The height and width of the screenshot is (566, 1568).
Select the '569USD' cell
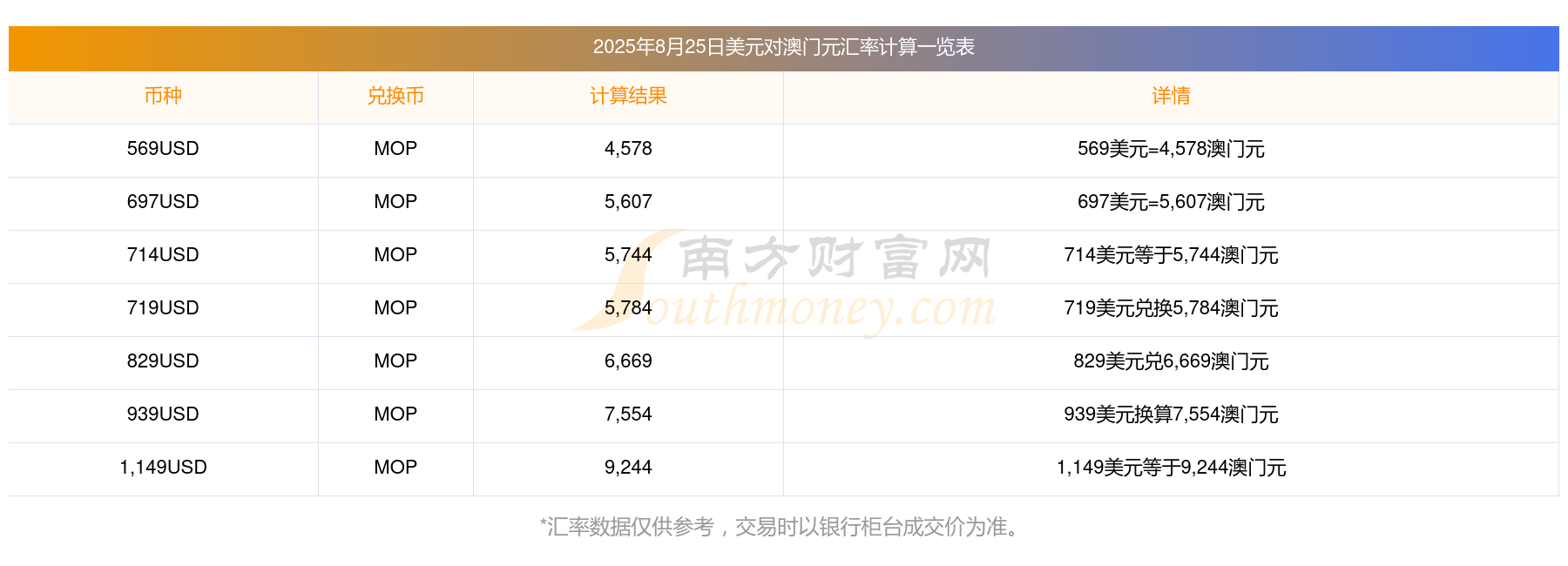pos(163,149)
